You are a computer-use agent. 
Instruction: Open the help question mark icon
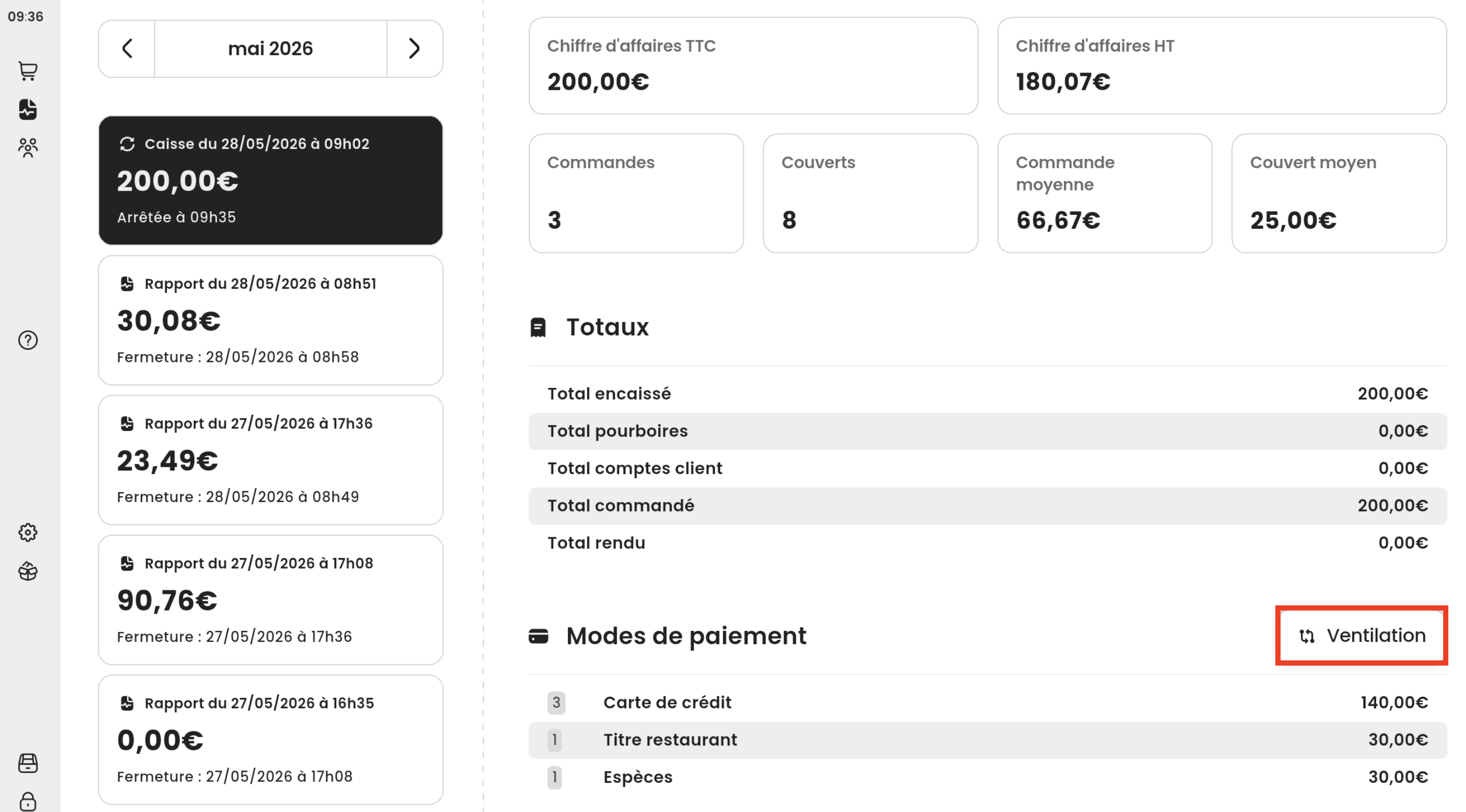coord(28,340)
